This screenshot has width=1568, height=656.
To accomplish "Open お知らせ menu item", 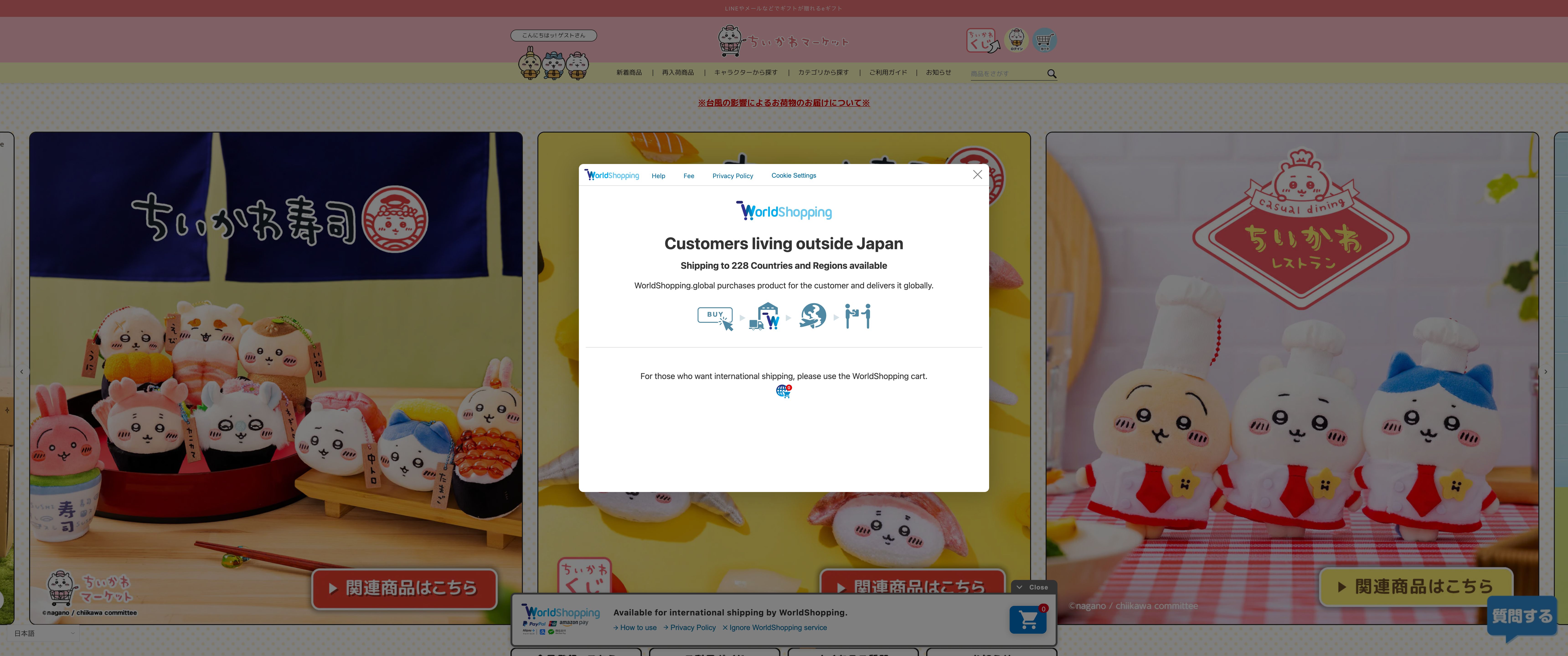I will click(938, 72).
